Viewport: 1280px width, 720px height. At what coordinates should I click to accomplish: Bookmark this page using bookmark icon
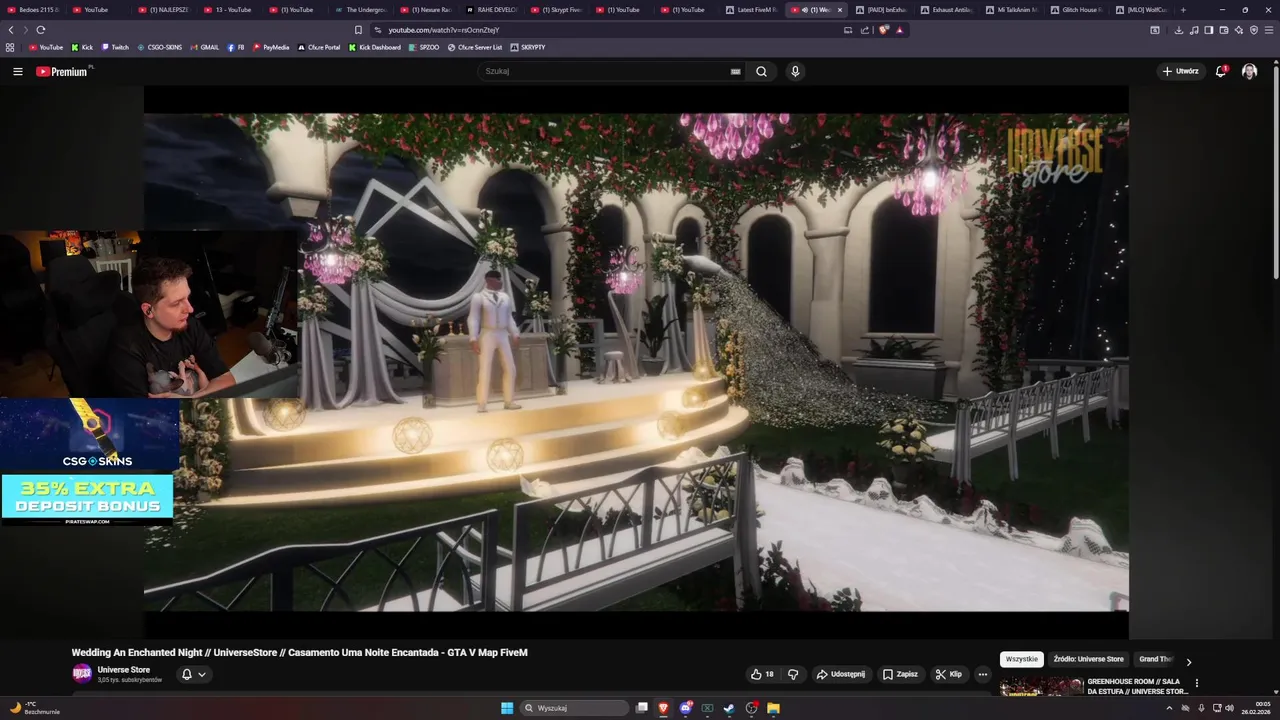pyautogui.click(x=358, y=30)
